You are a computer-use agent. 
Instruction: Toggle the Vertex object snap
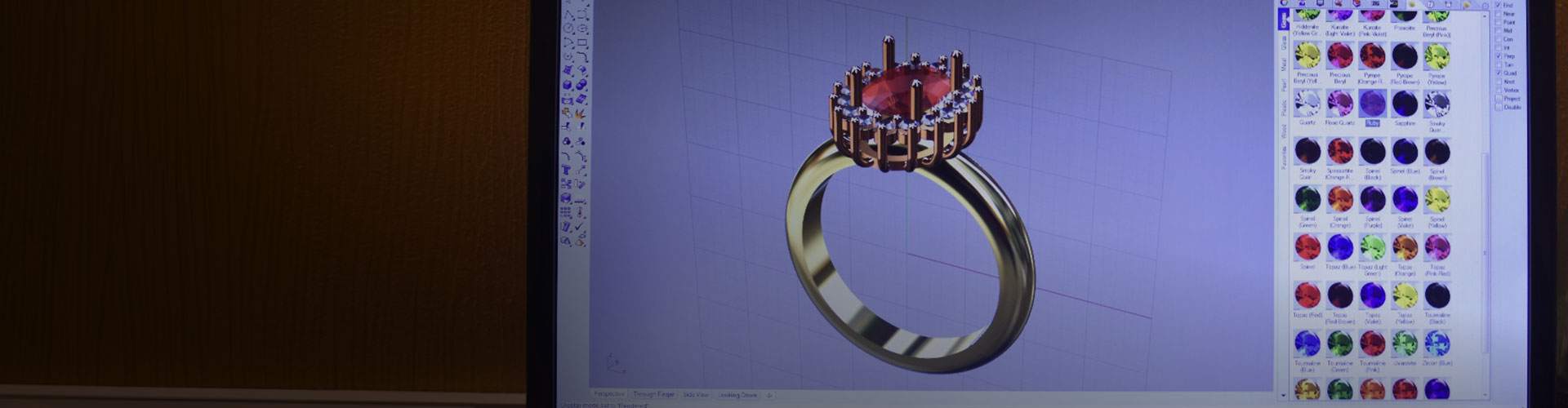1498,91
